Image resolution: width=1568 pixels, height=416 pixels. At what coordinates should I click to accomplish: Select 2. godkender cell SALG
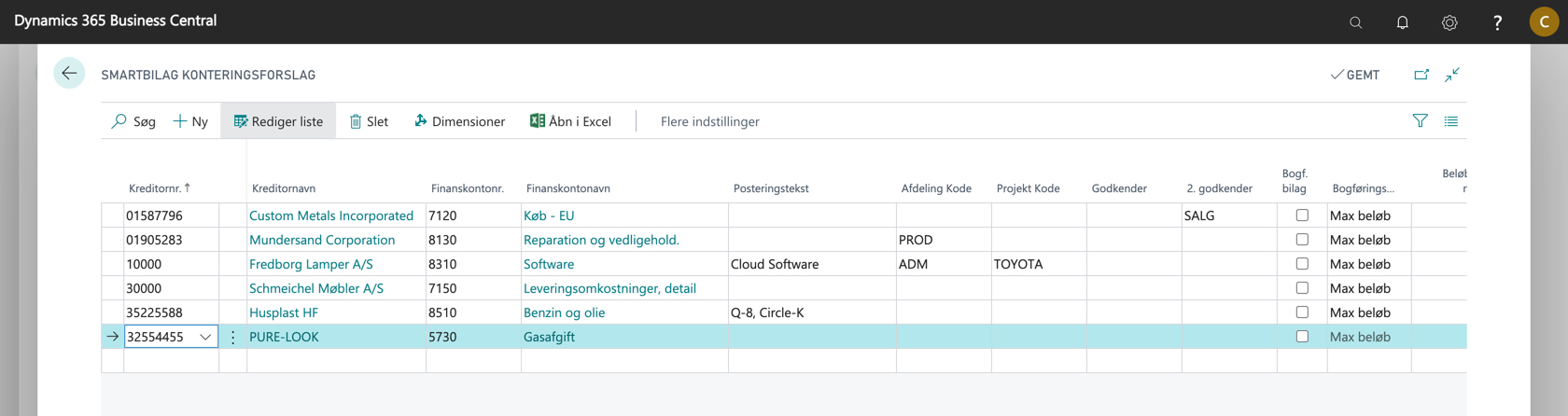coord(1229,215)
